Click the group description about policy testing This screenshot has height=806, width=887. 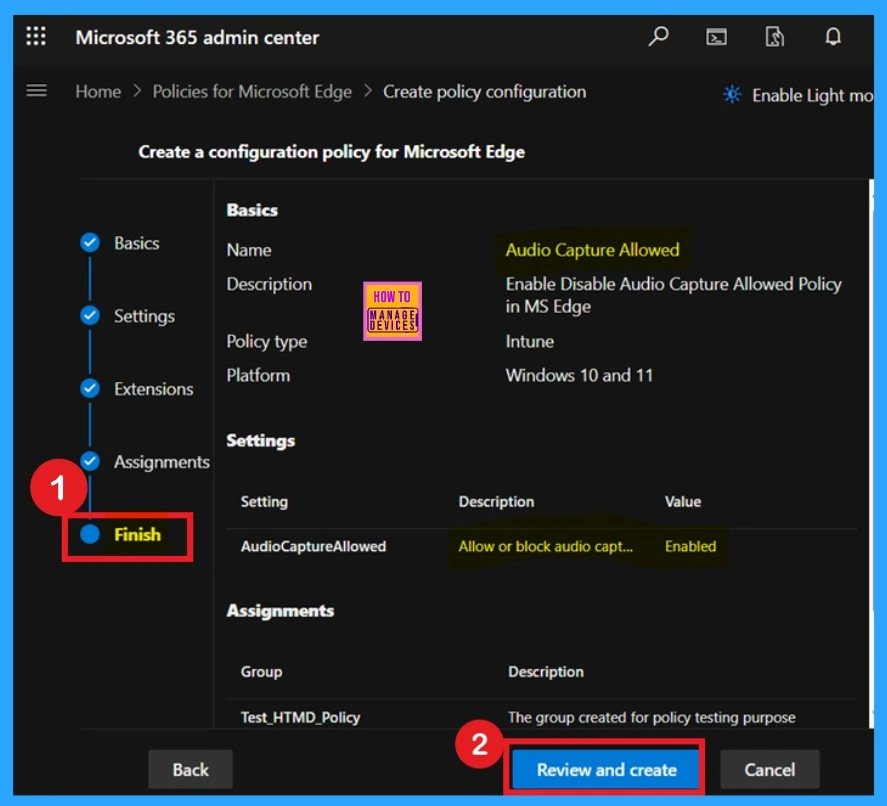(x=652, y=717)
